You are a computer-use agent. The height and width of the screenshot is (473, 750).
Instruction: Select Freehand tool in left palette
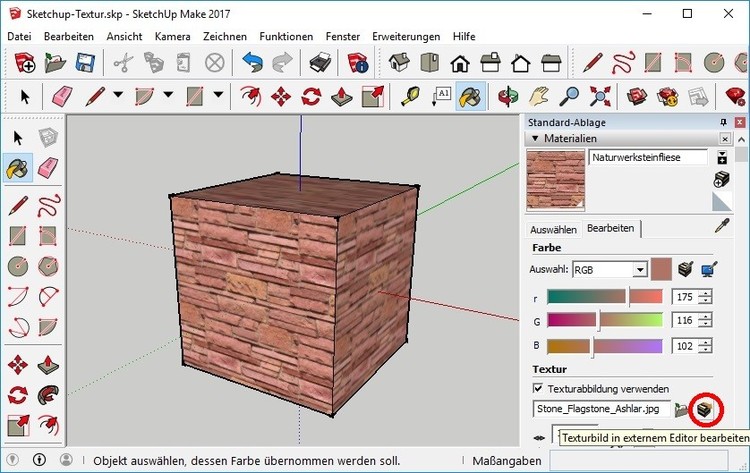48,205
